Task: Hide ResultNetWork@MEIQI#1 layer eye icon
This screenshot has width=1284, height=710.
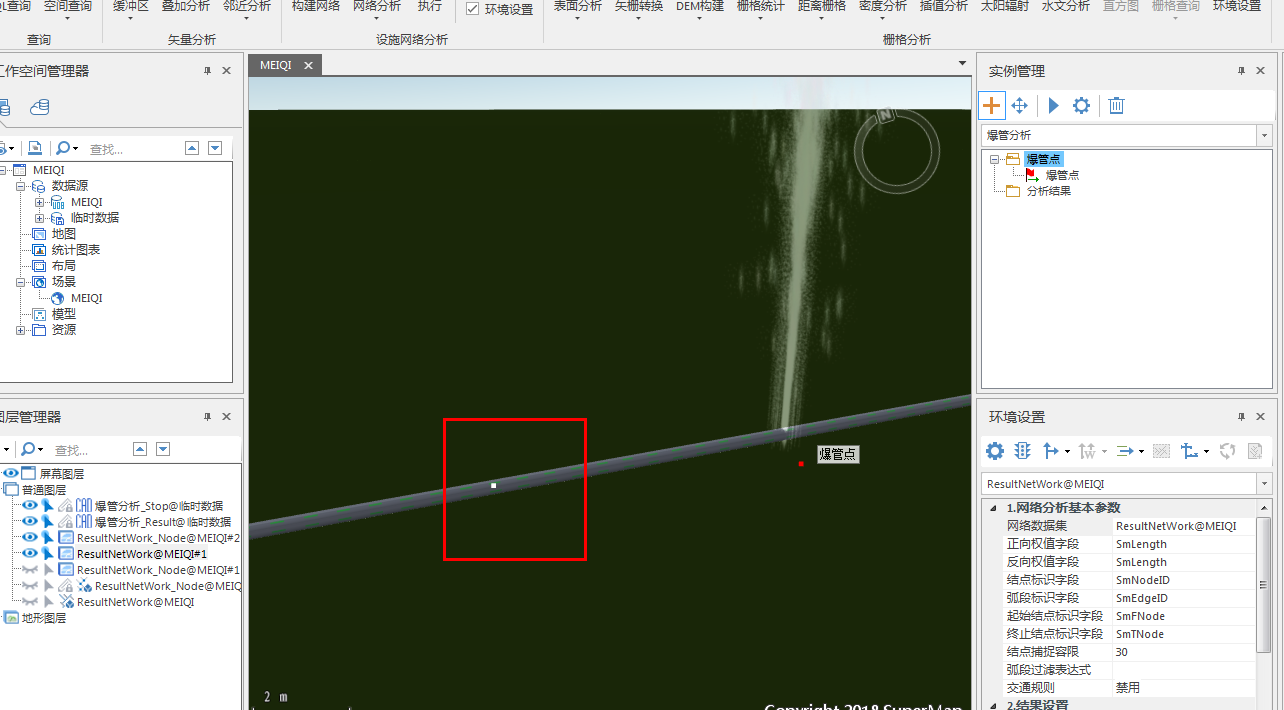Action: [30, 553]
